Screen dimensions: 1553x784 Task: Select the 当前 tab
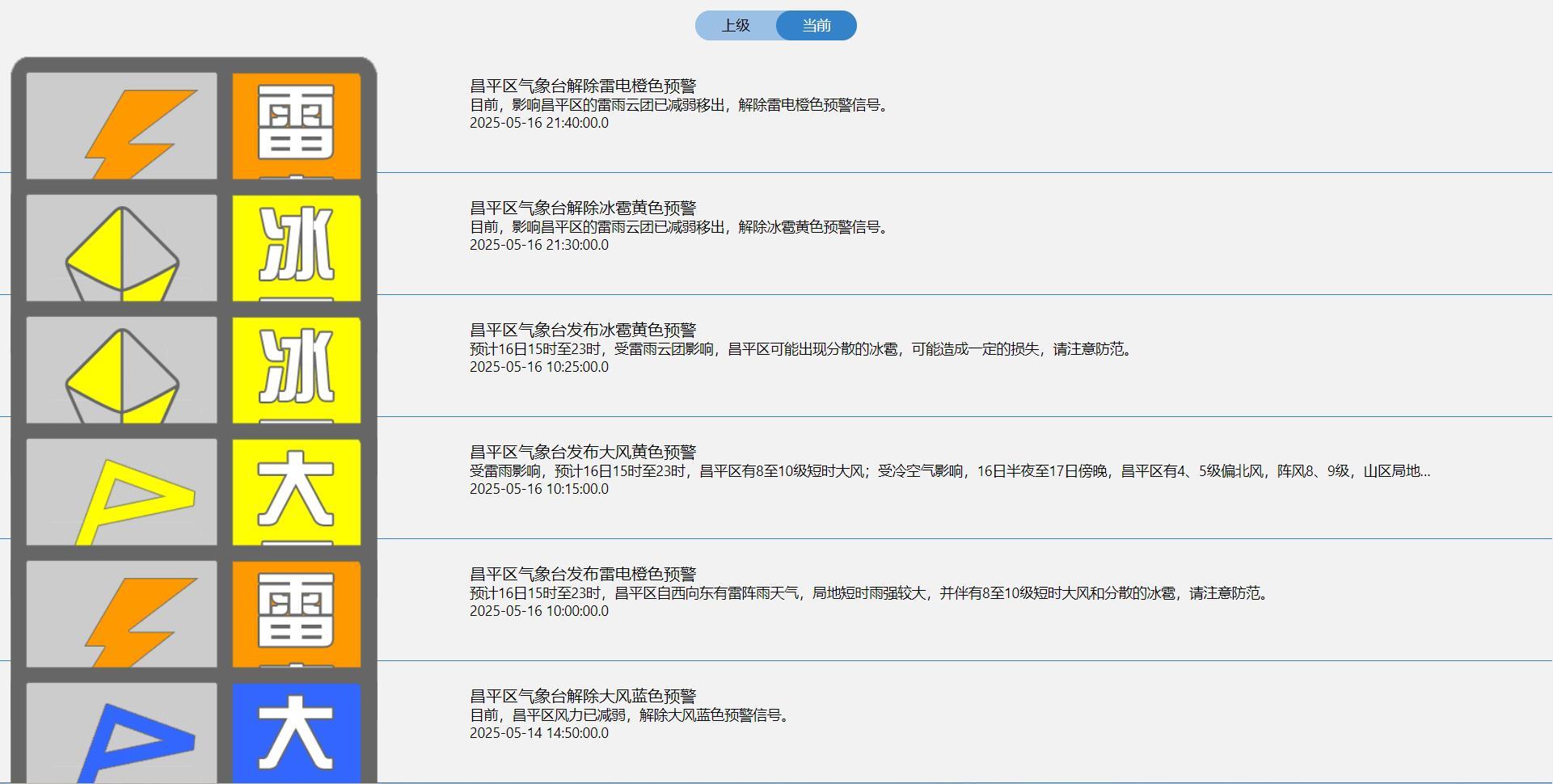(817, 25)
